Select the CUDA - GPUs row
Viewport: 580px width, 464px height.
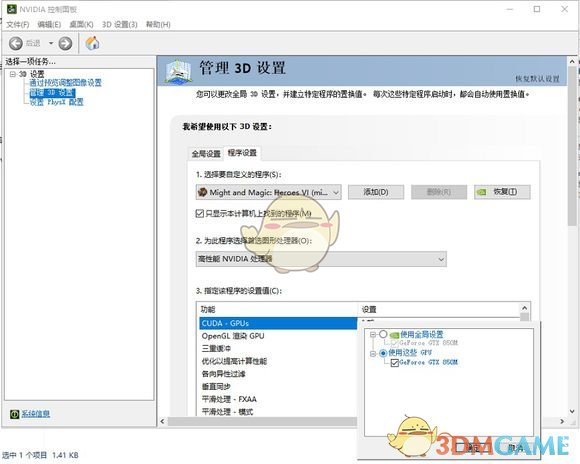(x=278, y=323)
